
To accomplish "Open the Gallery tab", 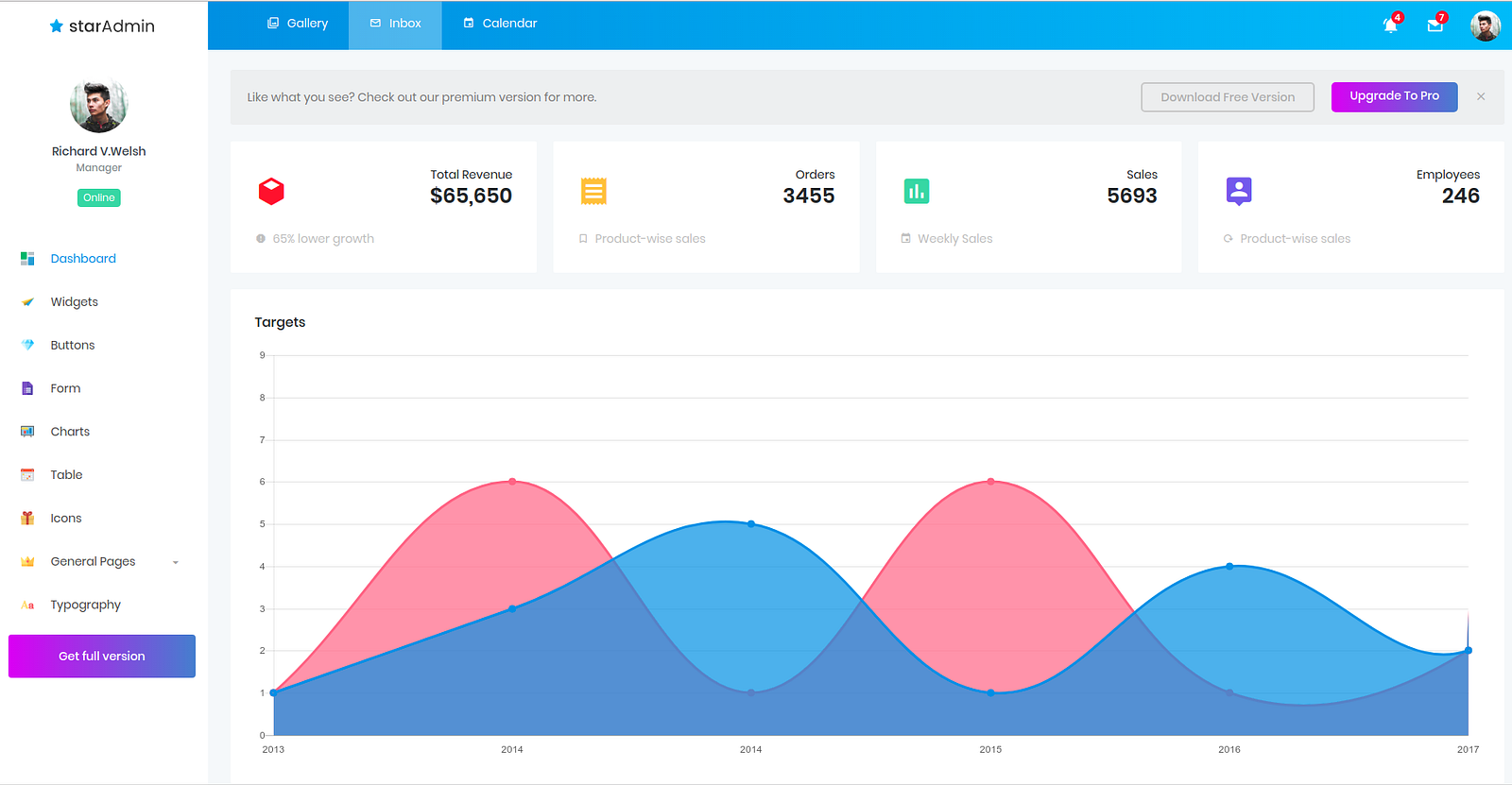I will coord(298,24).
